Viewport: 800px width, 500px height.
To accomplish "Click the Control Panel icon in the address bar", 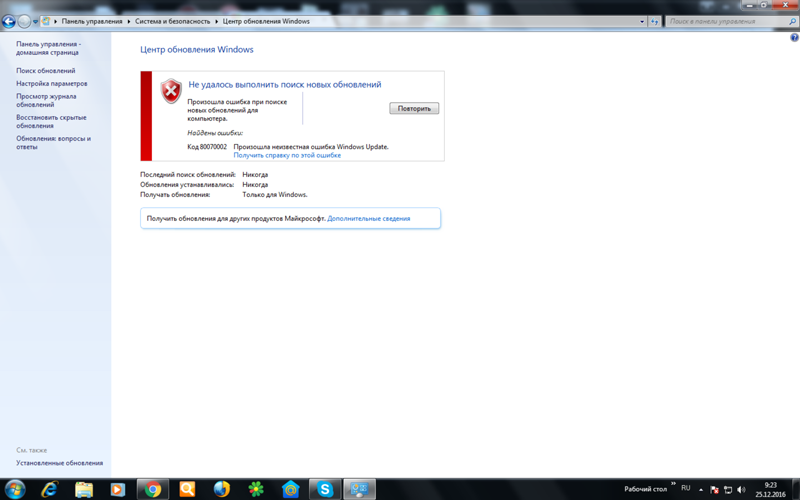I will click(x=45, y=21).
